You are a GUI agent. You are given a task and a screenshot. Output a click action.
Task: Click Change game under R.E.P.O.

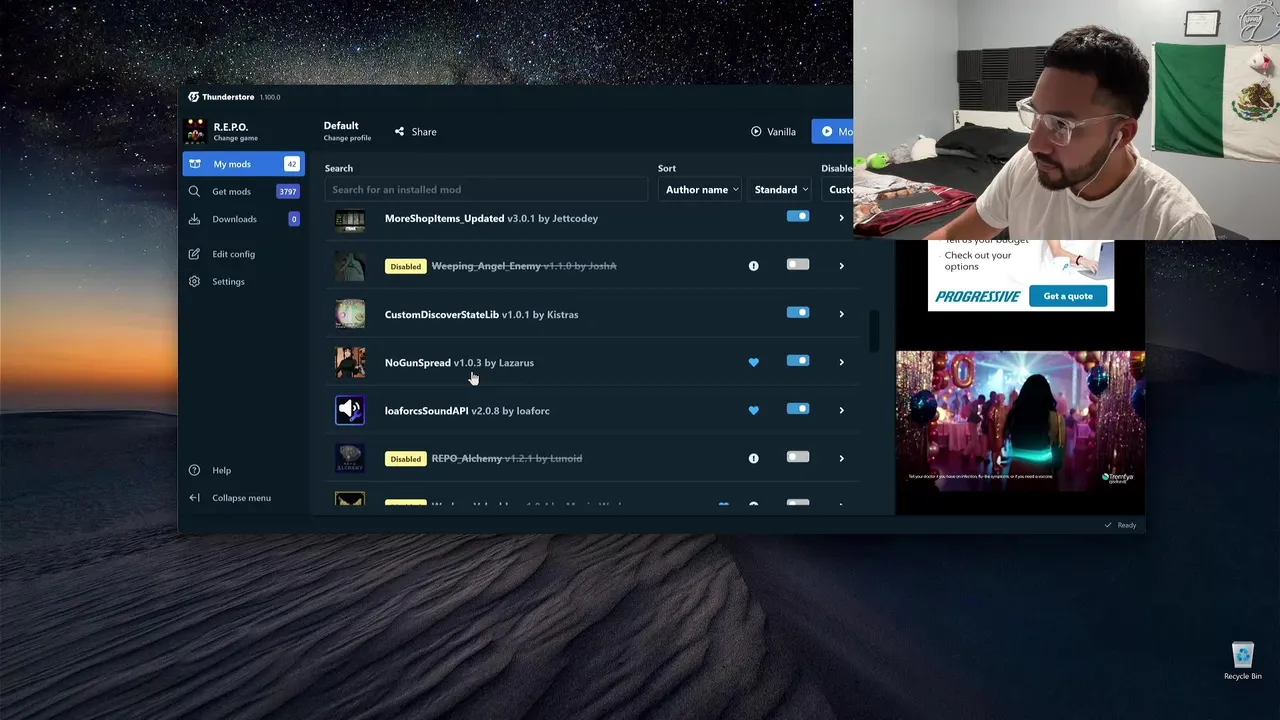pos(235,138)
